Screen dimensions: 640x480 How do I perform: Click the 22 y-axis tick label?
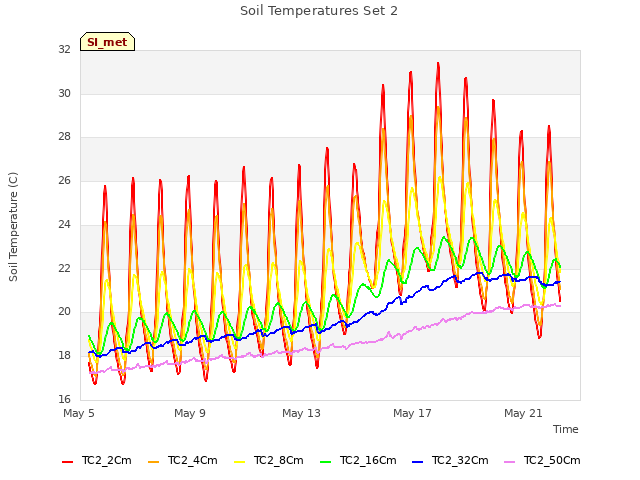(64, 268)
